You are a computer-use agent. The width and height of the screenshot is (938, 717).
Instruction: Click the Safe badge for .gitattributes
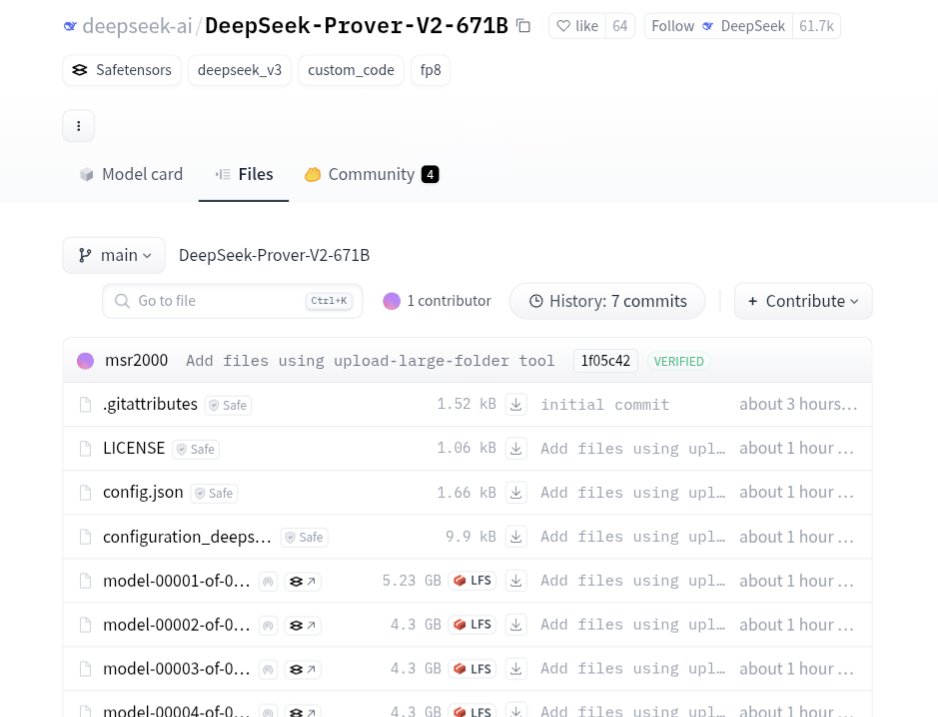click(x=229, y=405)
